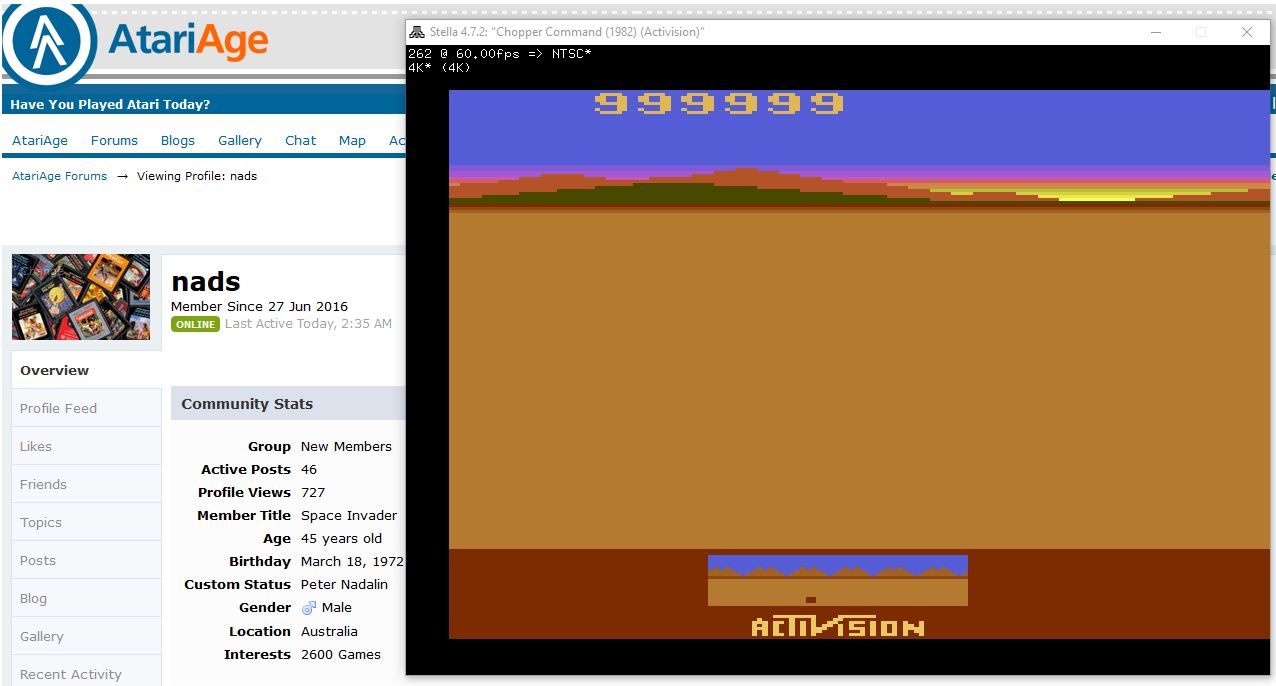Click the '262 @ 60.00fps => NTSC*' info line
Image resolution: width=1276 pixels, height=686 pixels.
[499, 54]
